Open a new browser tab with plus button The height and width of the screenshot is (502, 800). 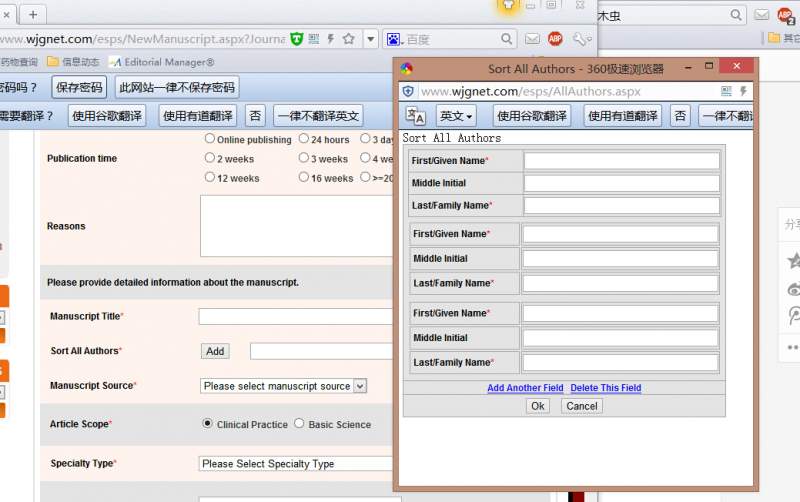(33, 15)
